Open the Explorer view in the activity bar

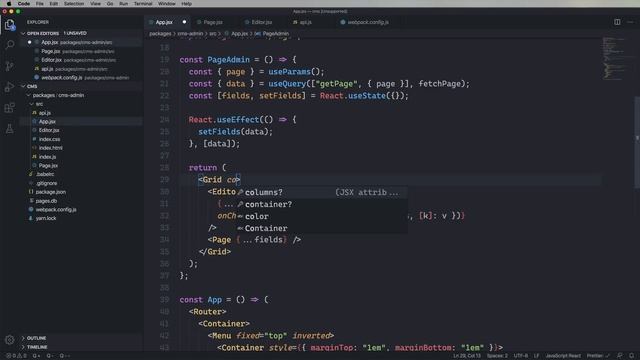click(9, 25)
